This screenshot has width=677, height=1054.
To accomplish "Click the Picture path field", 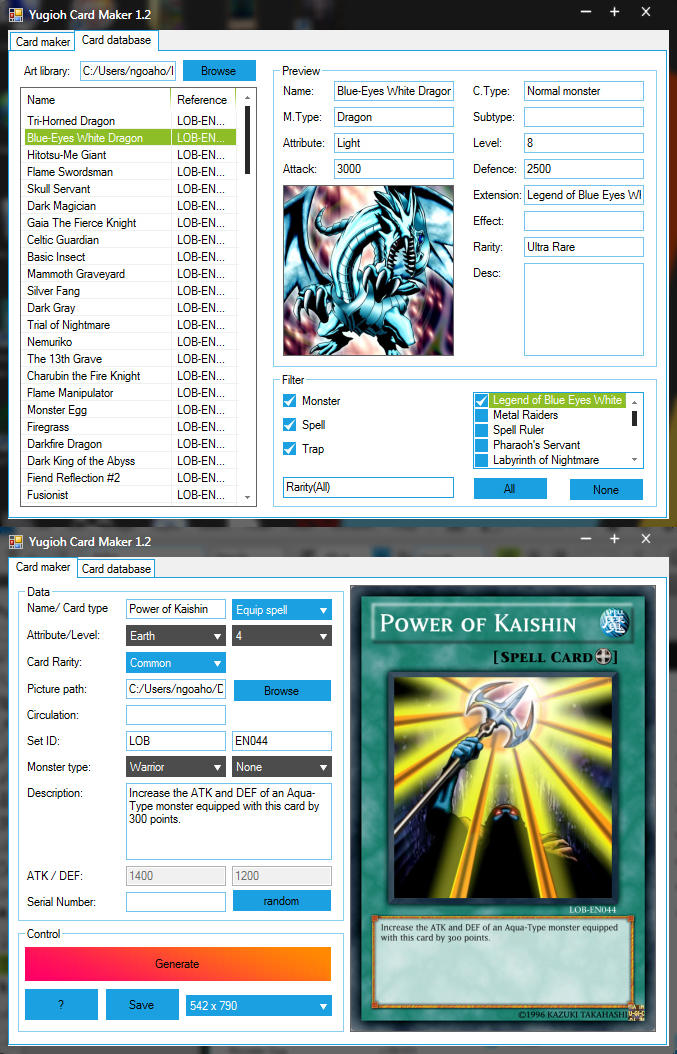I will pyautogui.click(x=176, y=689).
